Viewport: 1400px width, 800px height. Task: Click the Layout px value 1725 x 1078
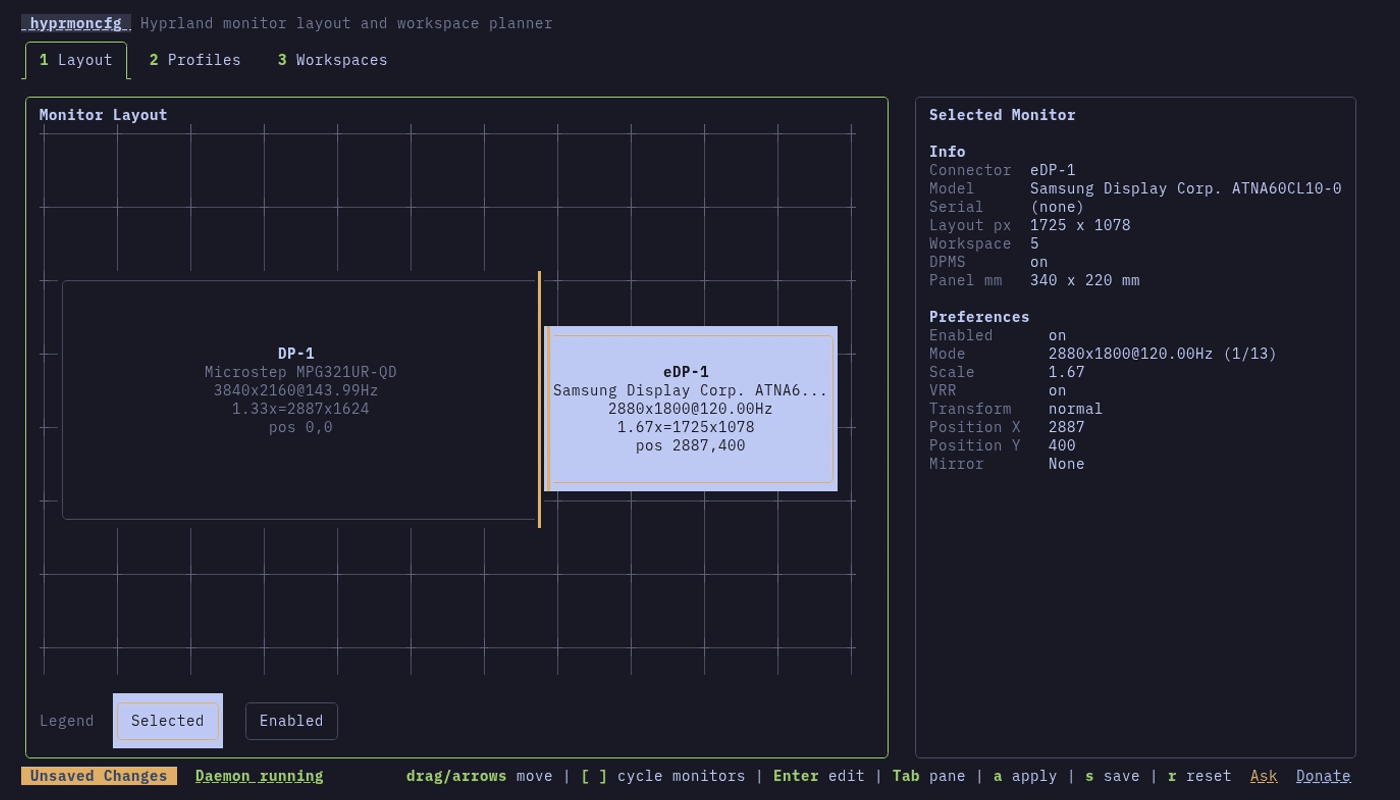pos(1080,226)
